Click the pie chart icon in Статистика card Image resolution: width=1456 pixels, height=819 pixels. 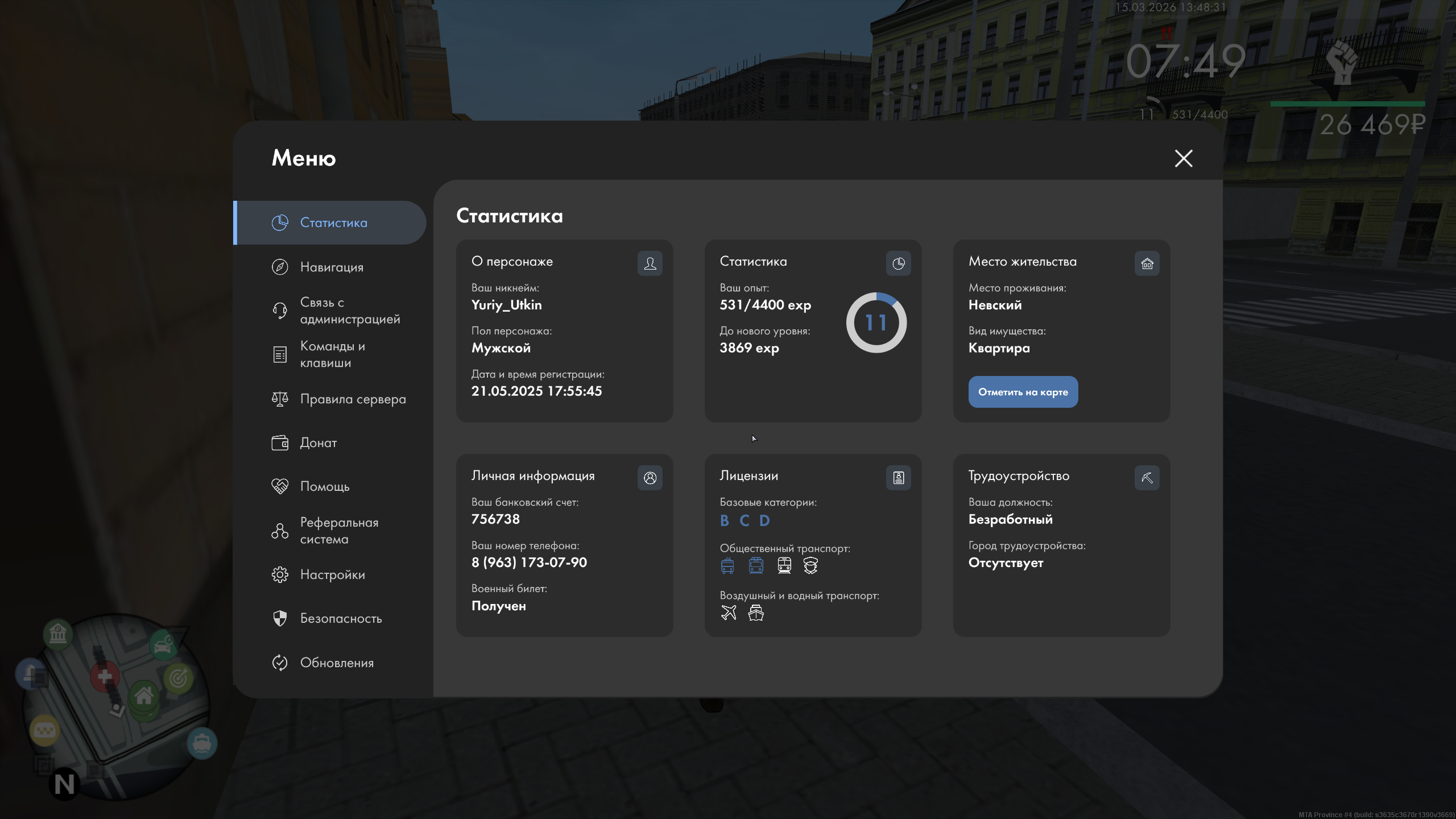pyautogui.click(x=898, y=263)
